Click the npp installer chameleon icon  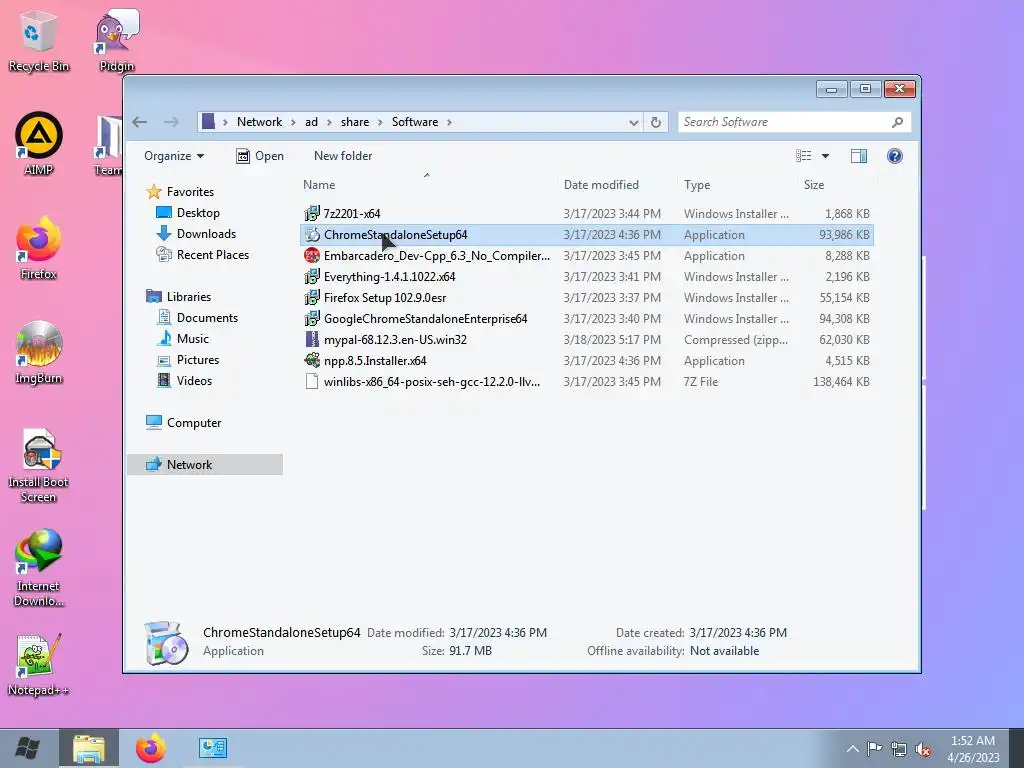click(312, 360)
